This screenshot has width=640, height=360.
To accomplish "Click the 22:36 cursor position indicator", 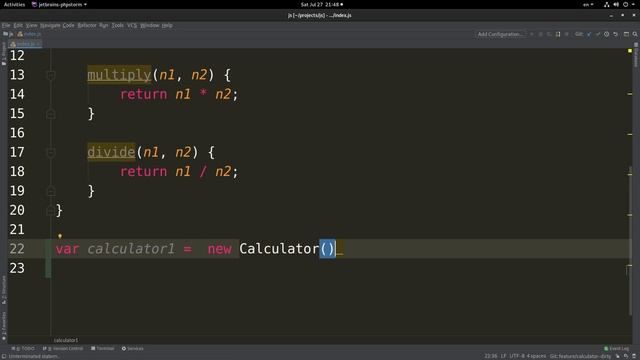I will [x=491, y=356].
